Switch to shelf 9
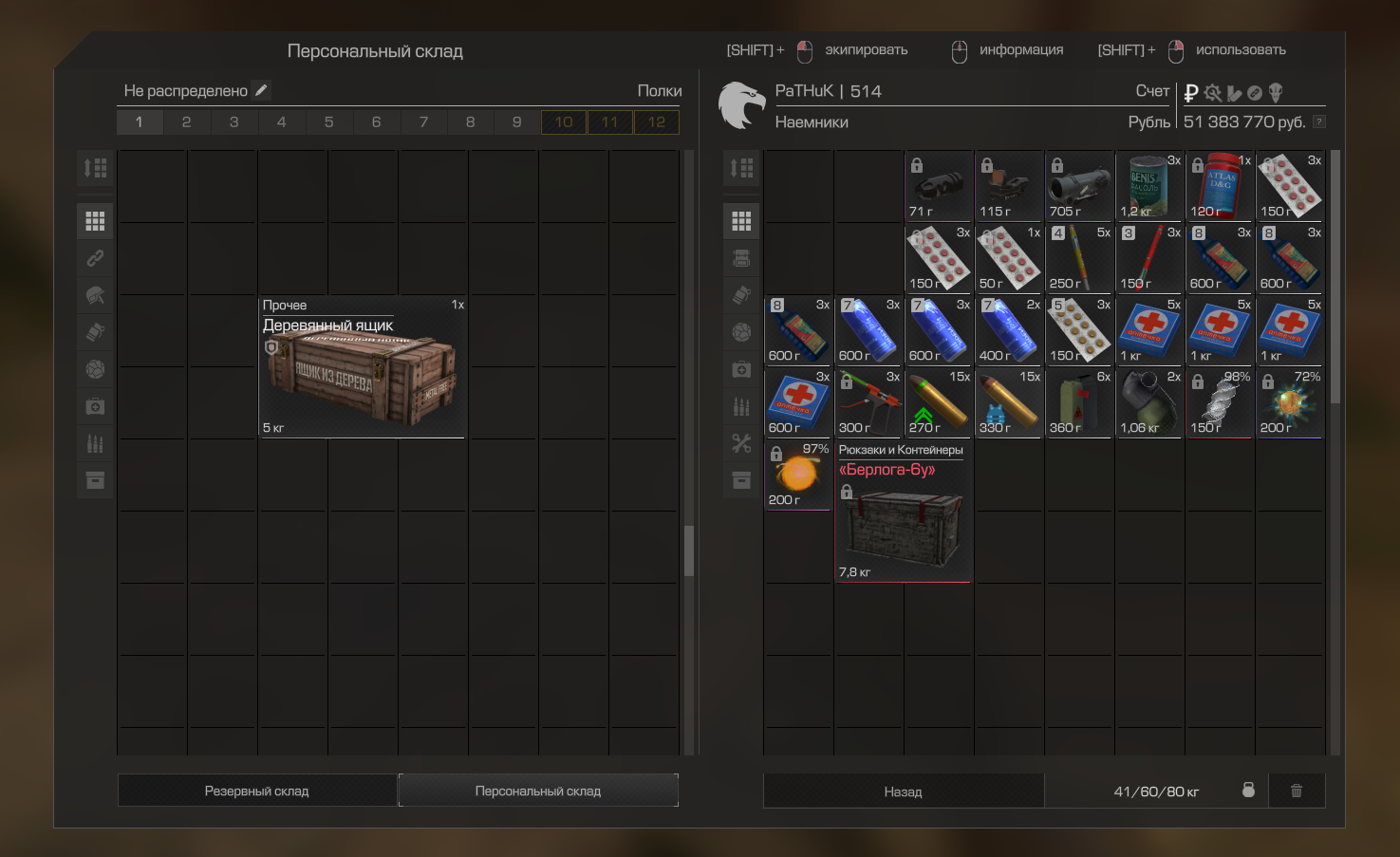Viewport: 1400px width, 857px height. point(516,121)
